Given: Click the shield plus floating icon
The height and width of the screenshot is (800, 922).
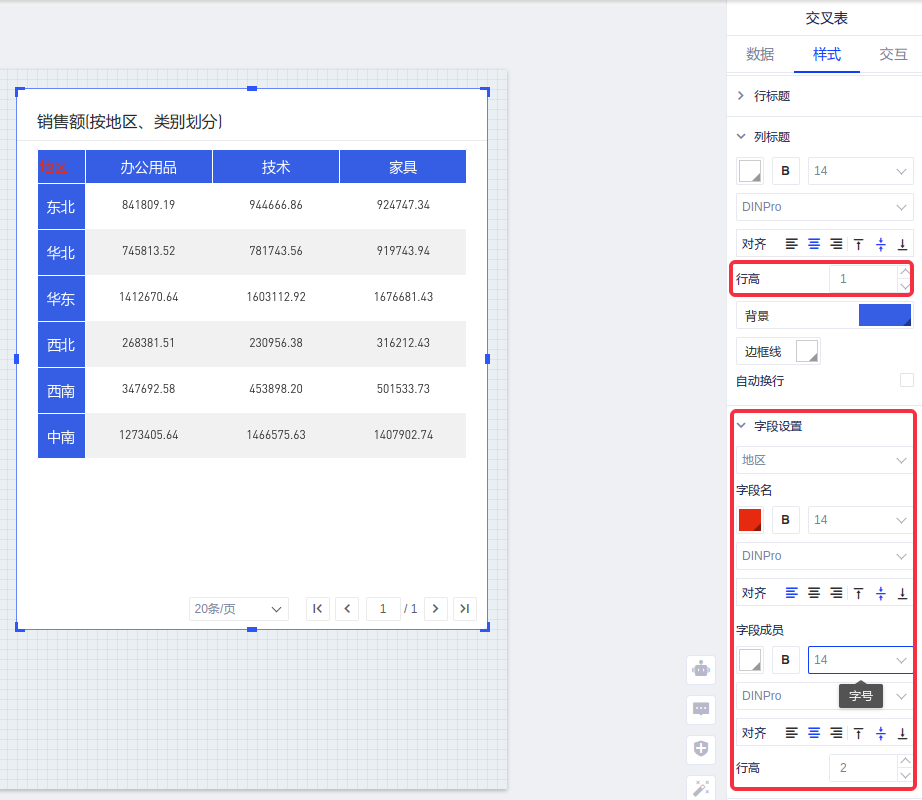Looking at the screenshot, I should tap(701, 749).
